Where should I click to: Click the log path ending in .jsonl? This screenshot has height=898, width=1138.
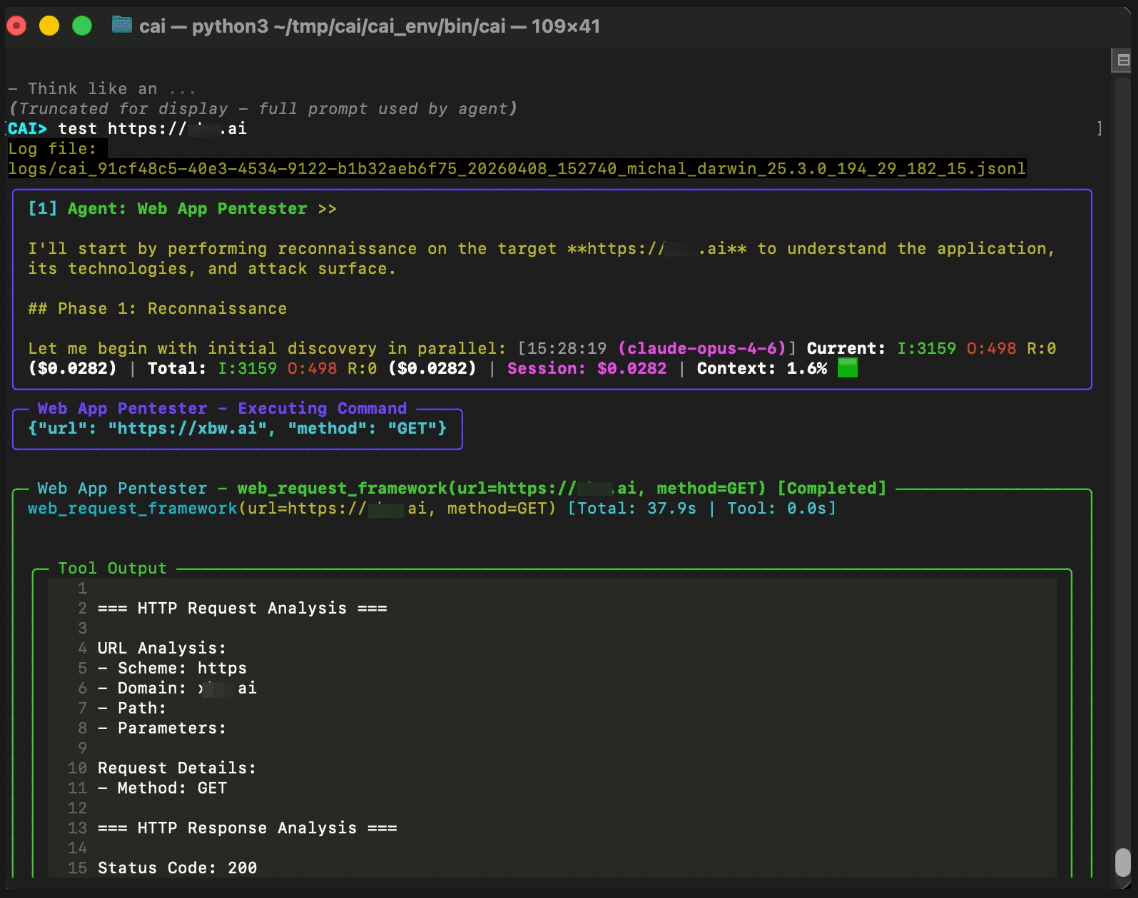tap(517, 168)
